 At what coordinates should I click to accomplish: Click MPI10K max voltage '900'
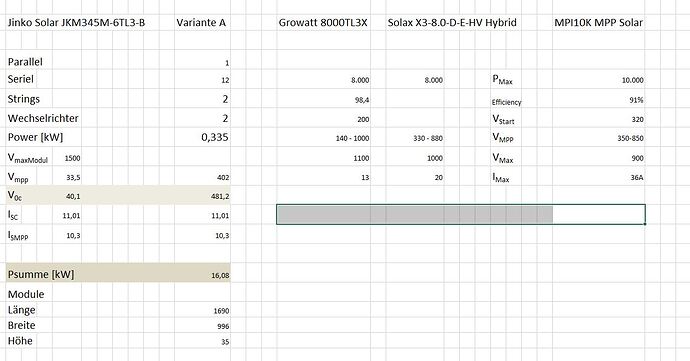[x=638, y=158]
